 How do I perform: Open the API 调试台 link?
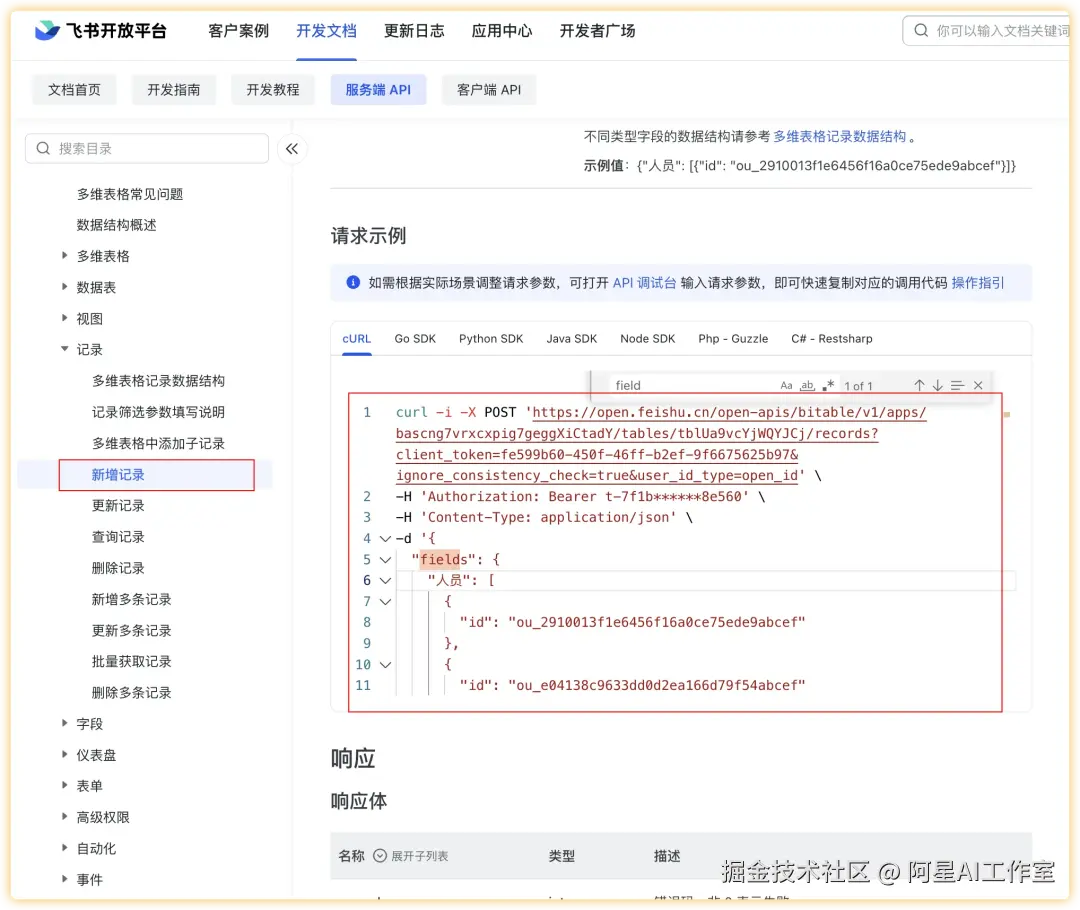[644, 283]
